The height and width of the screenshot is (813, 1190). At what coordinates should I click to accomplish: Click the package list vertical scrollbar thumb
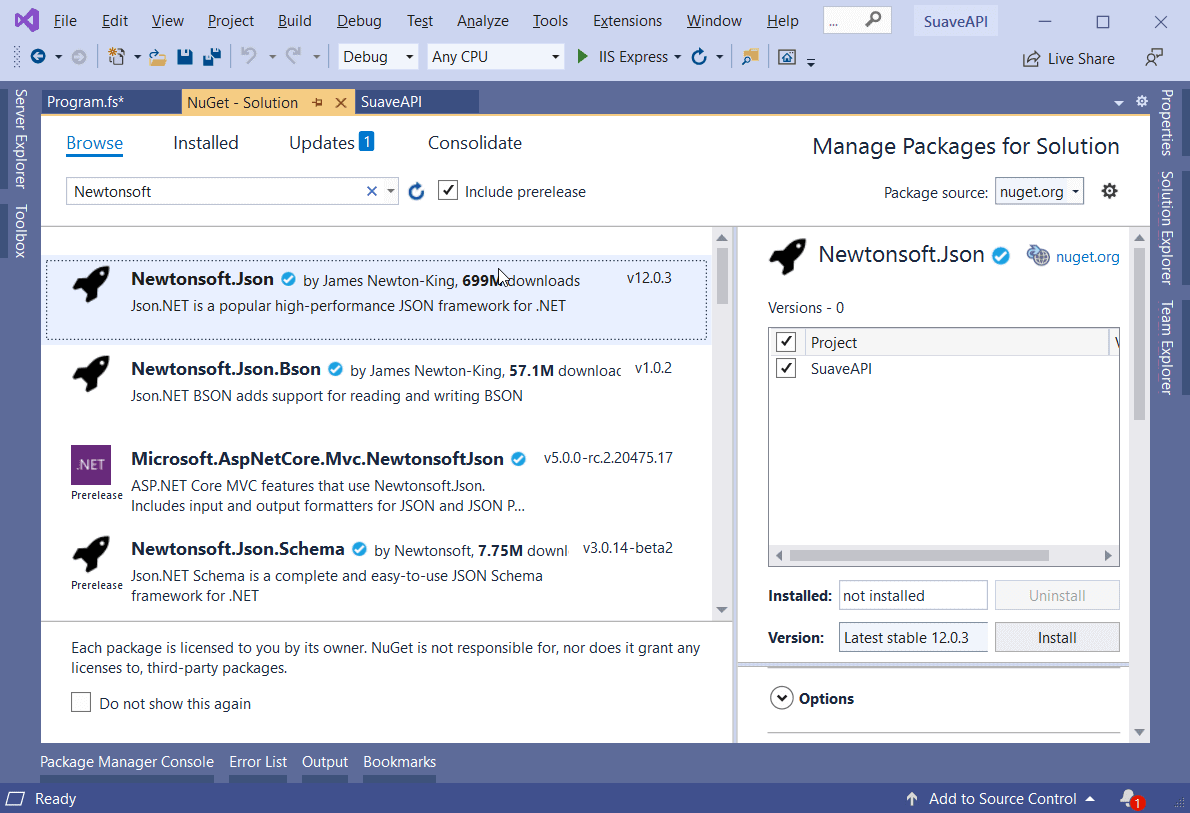tap(722, 276)
